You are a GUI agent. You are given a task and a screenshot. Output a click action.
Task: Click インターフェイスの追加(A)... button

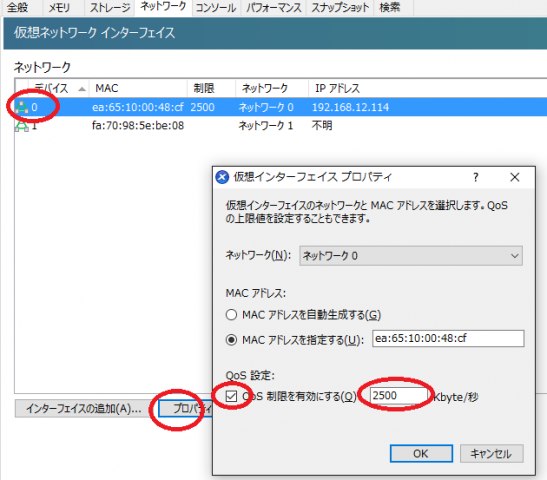tap(83, 408)
